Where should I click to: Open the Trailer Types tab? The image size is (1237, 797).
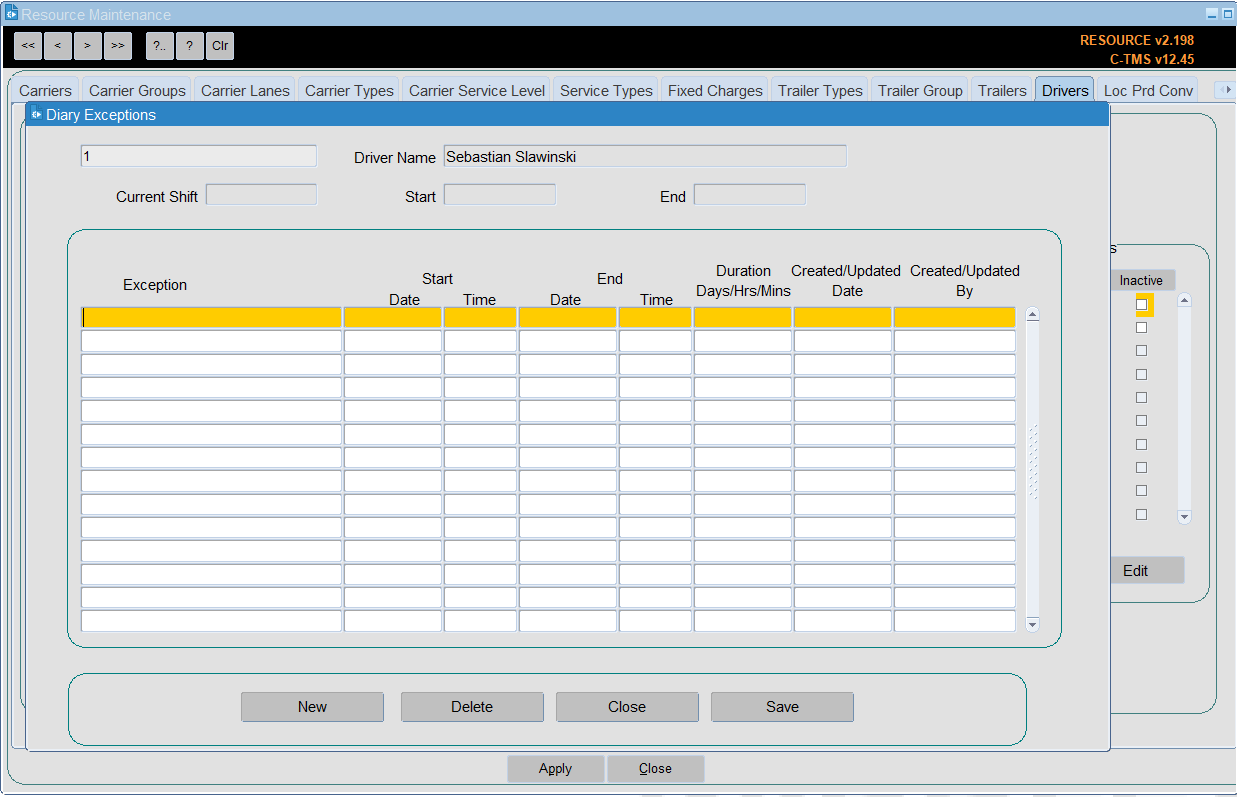click(x=820, y=90)
